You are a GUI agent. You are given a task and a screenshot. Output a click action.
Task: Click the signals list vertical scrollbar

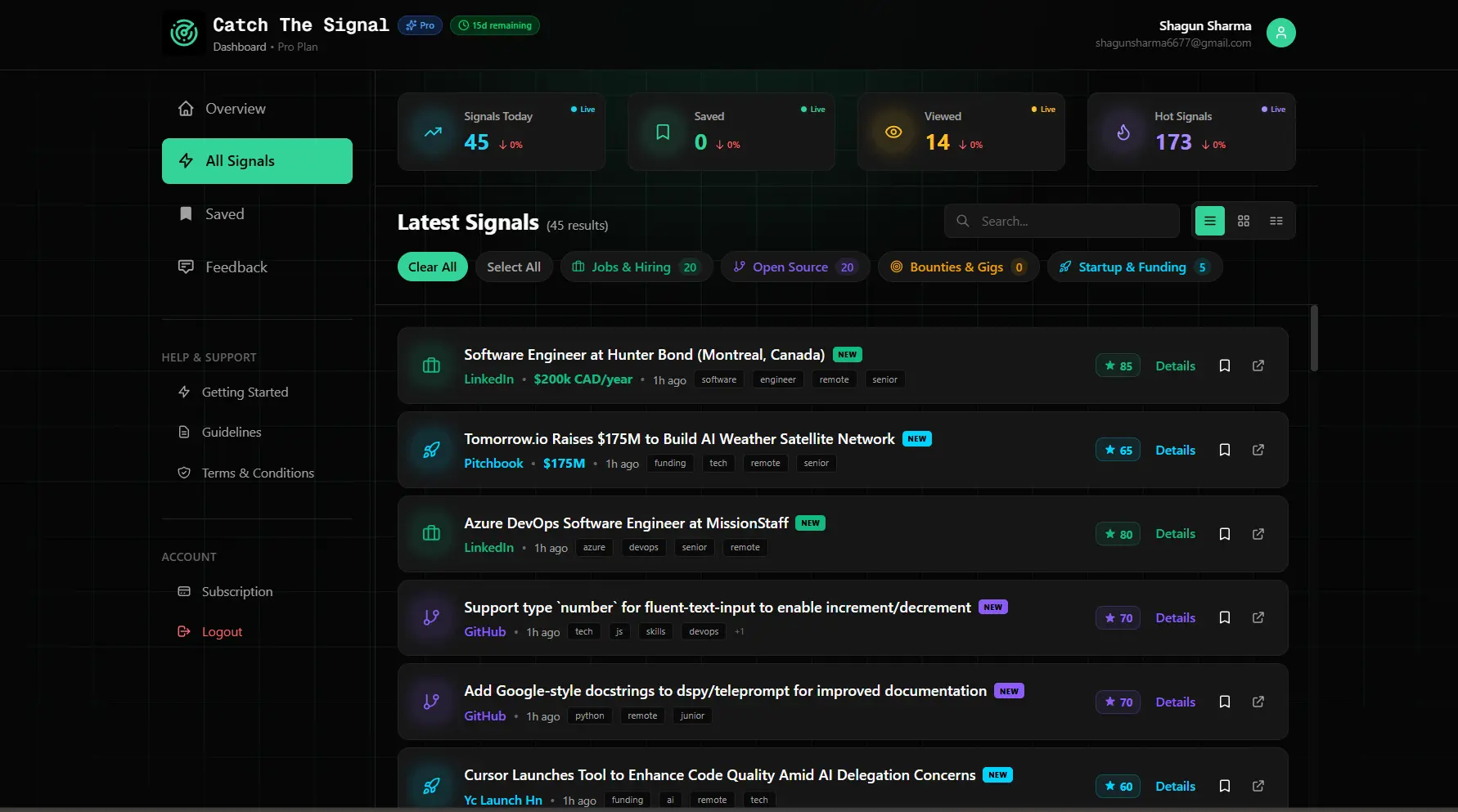(1314, 339)
